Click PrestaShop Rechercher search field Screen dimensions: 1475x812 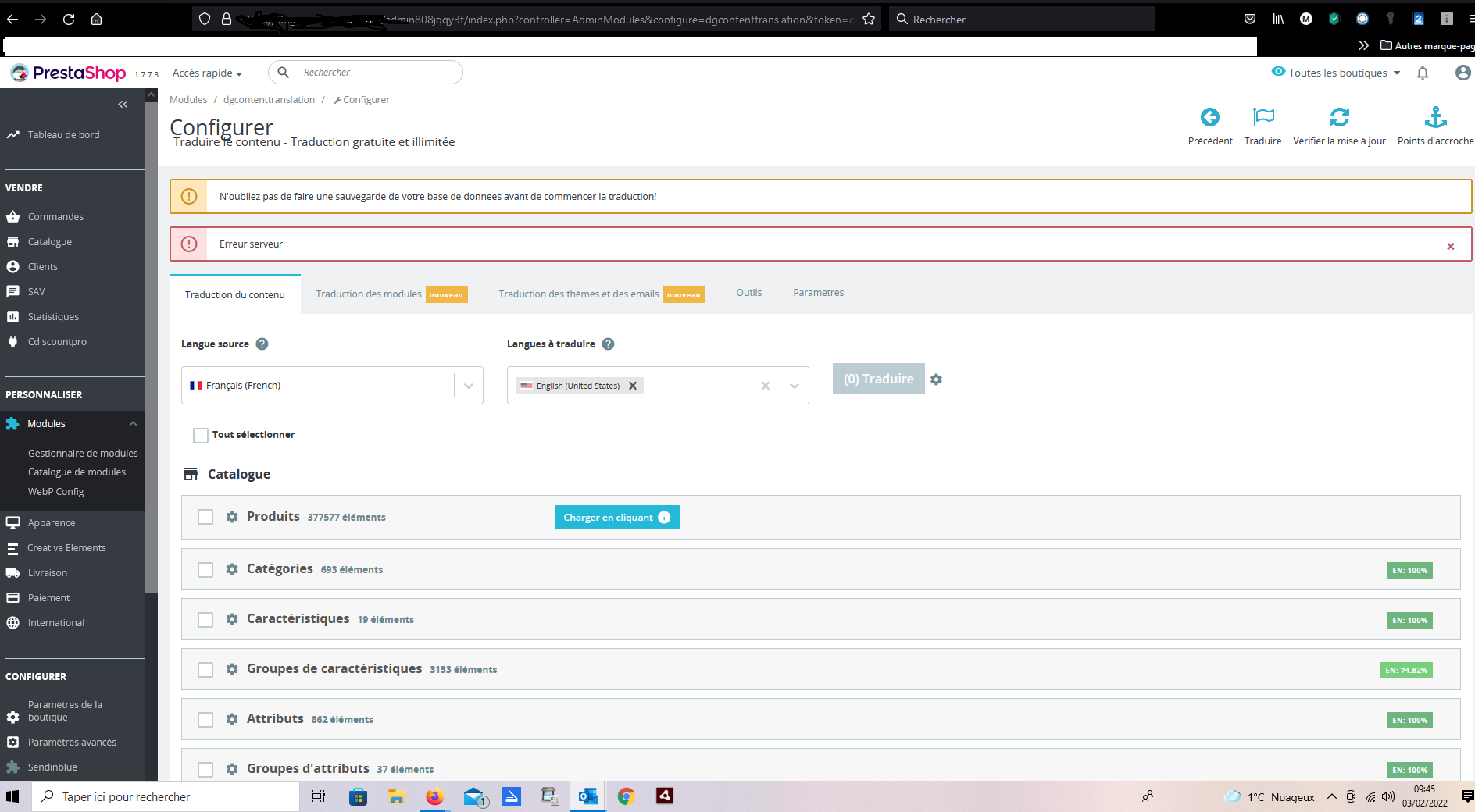pyautogui.click(x=366, y=73)
